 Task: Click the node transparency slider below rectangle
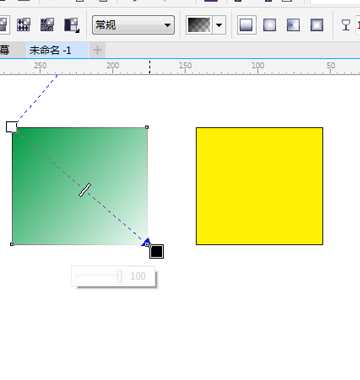coord(99,276)
